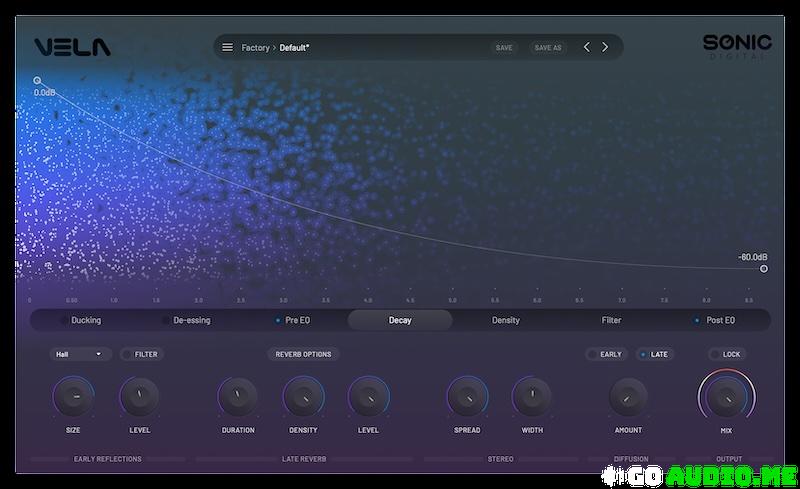Click the late reverb LEVEL knob
This screenshot has height=489, width=800.
click(x=368, y=397)
